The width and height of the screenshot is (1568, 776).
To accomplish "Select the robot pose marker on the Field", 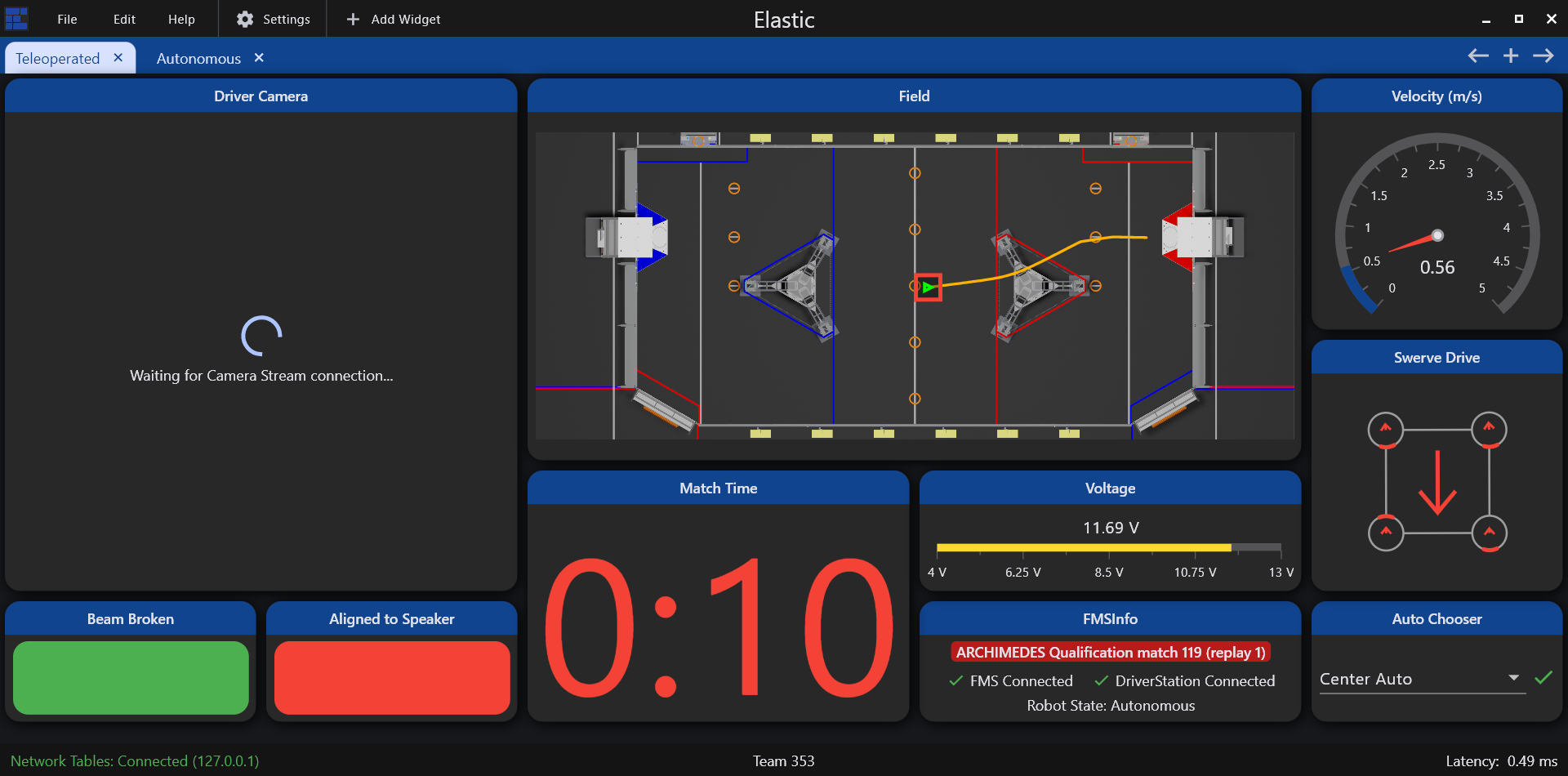I will point(927,287).
